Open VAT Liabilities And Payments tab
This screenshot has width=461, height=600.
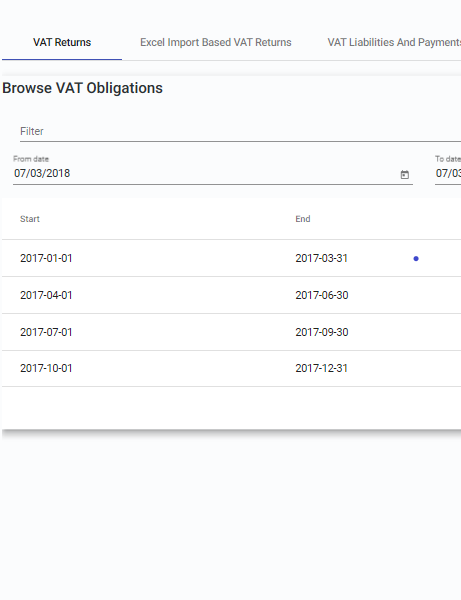[394, 42]
